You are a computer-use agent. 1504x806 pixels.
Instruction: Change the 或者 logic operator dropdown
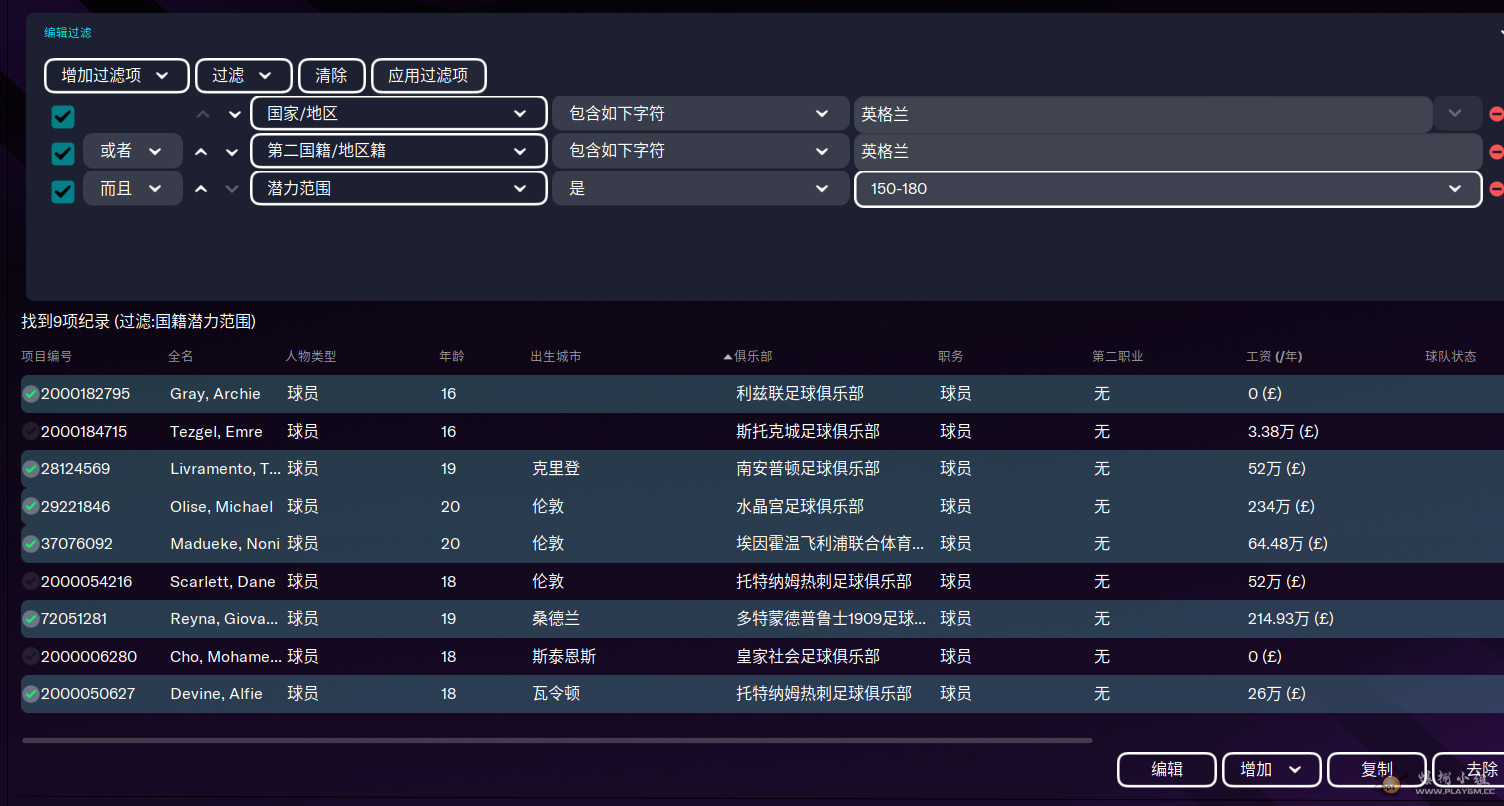click(x=133, y=151)
